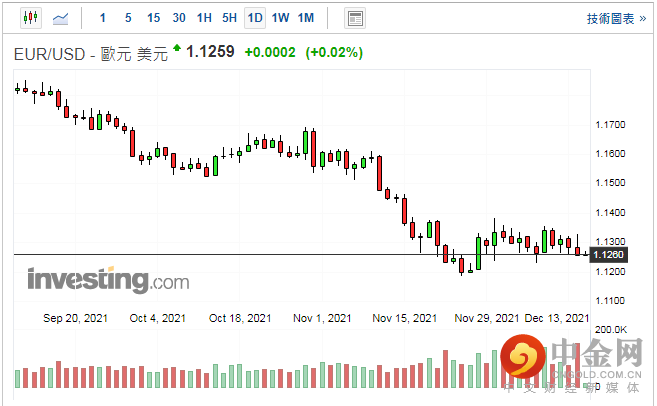This screenshot has width=657, height=406.
Task: Click the Nov 15, 2021 date label
Action: click(x=405, y=318)
